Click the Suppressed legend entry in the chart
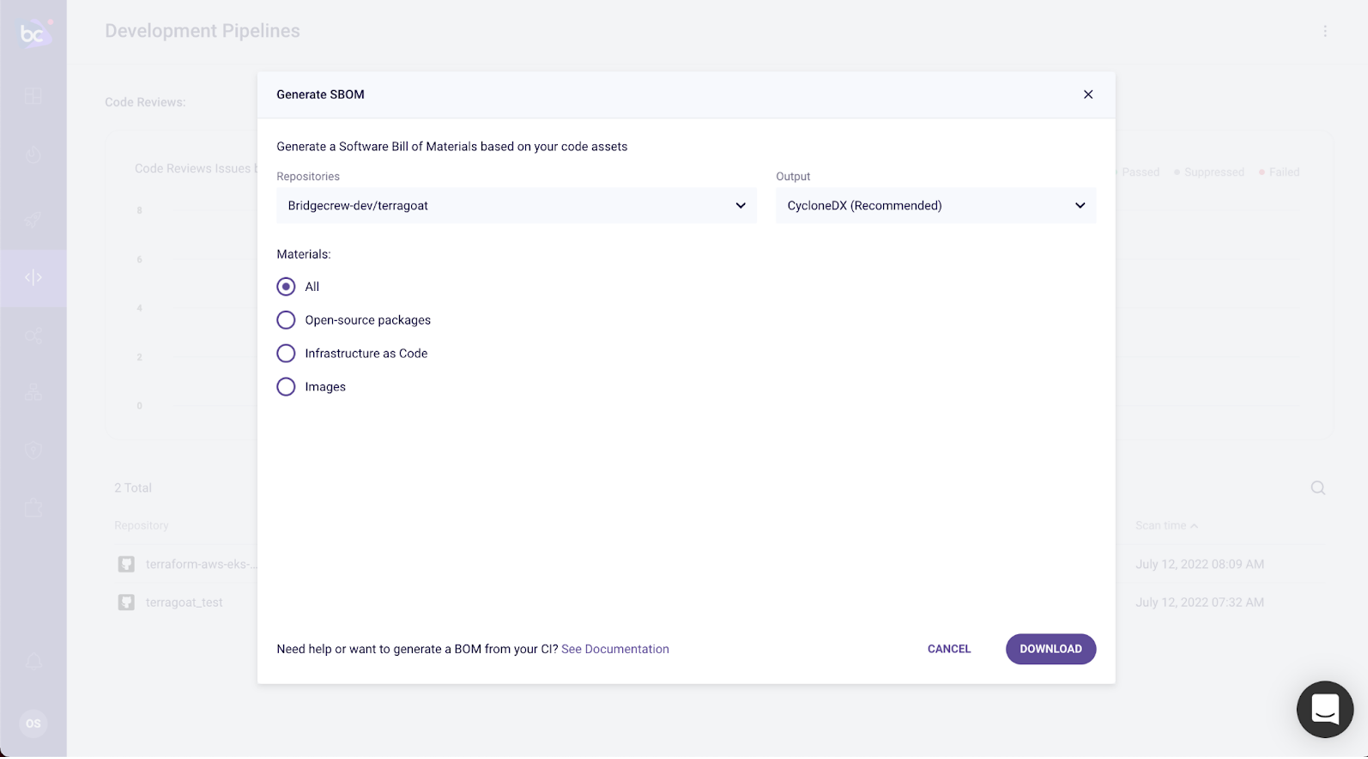Image resolution: width=1368 pixels, height=759 pixels. pyautogui.click(x=1209, y=172)
